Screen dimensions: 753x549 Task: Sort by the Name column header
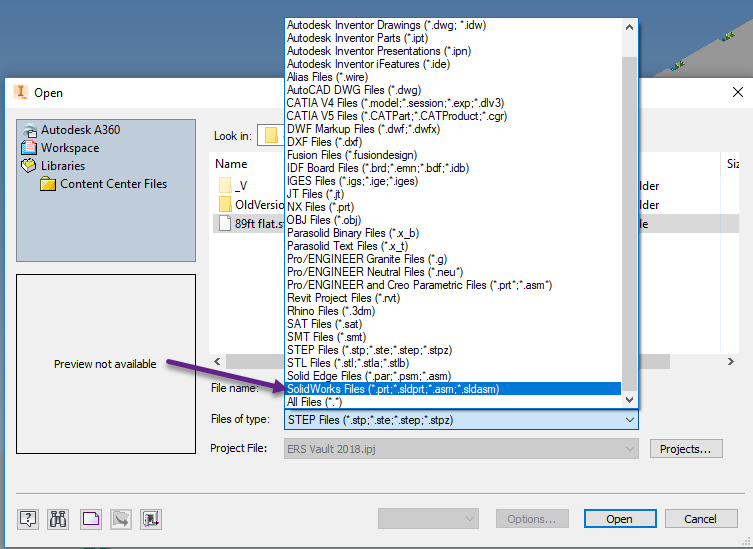click(x=231, y=164)
